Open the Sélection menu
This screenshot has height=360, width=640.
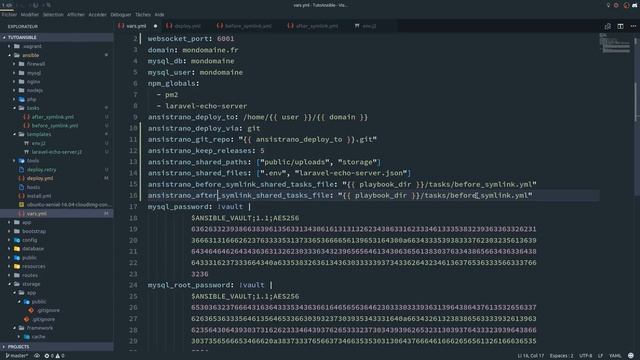point(53,14)
